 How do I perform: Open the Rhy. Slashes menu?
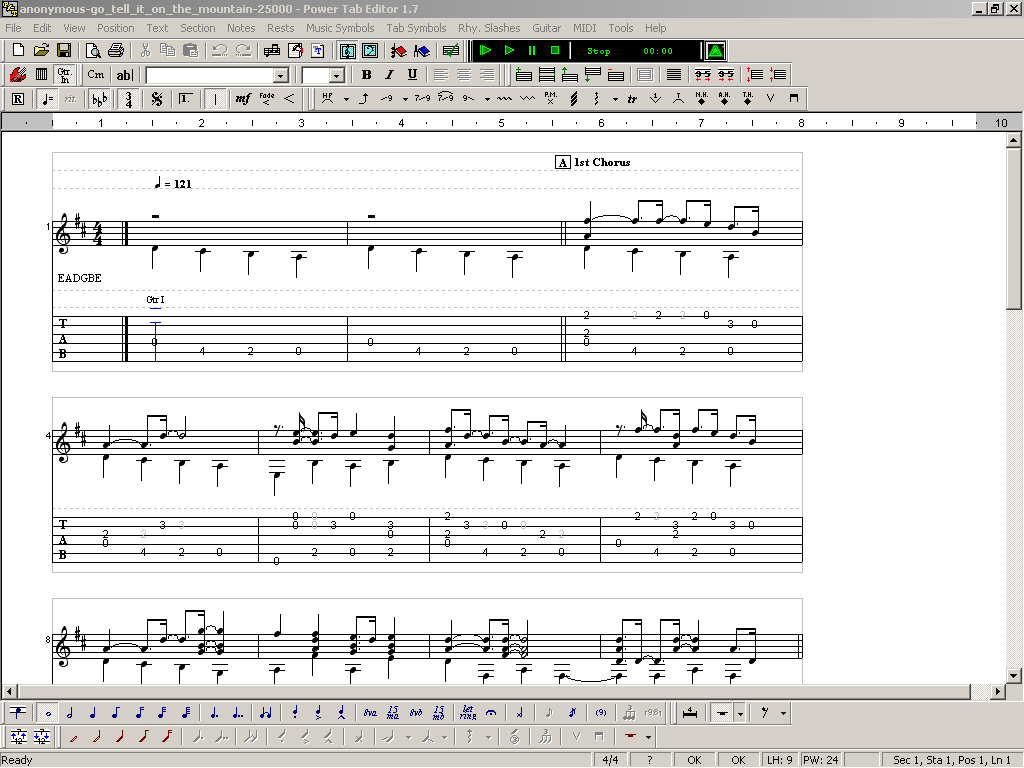point(489,28)
